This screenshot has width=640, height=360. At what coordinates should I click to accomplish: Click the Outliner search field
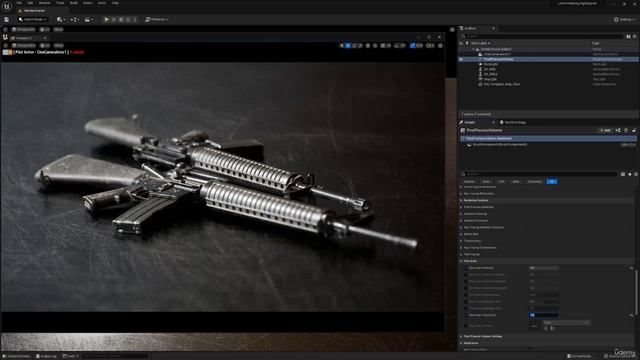coord(542,36)
